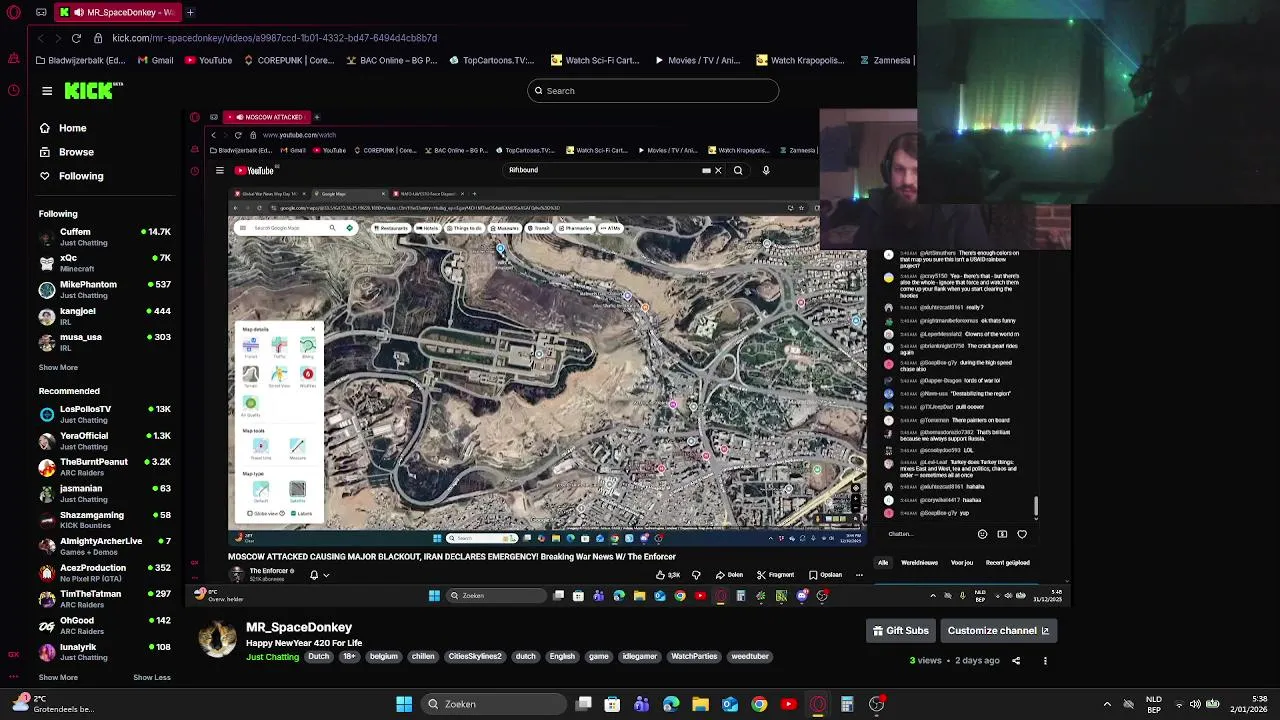Open MR_SpaceDonkey channel avatar
Screen dimensions: 1280x720
[217, 638]
